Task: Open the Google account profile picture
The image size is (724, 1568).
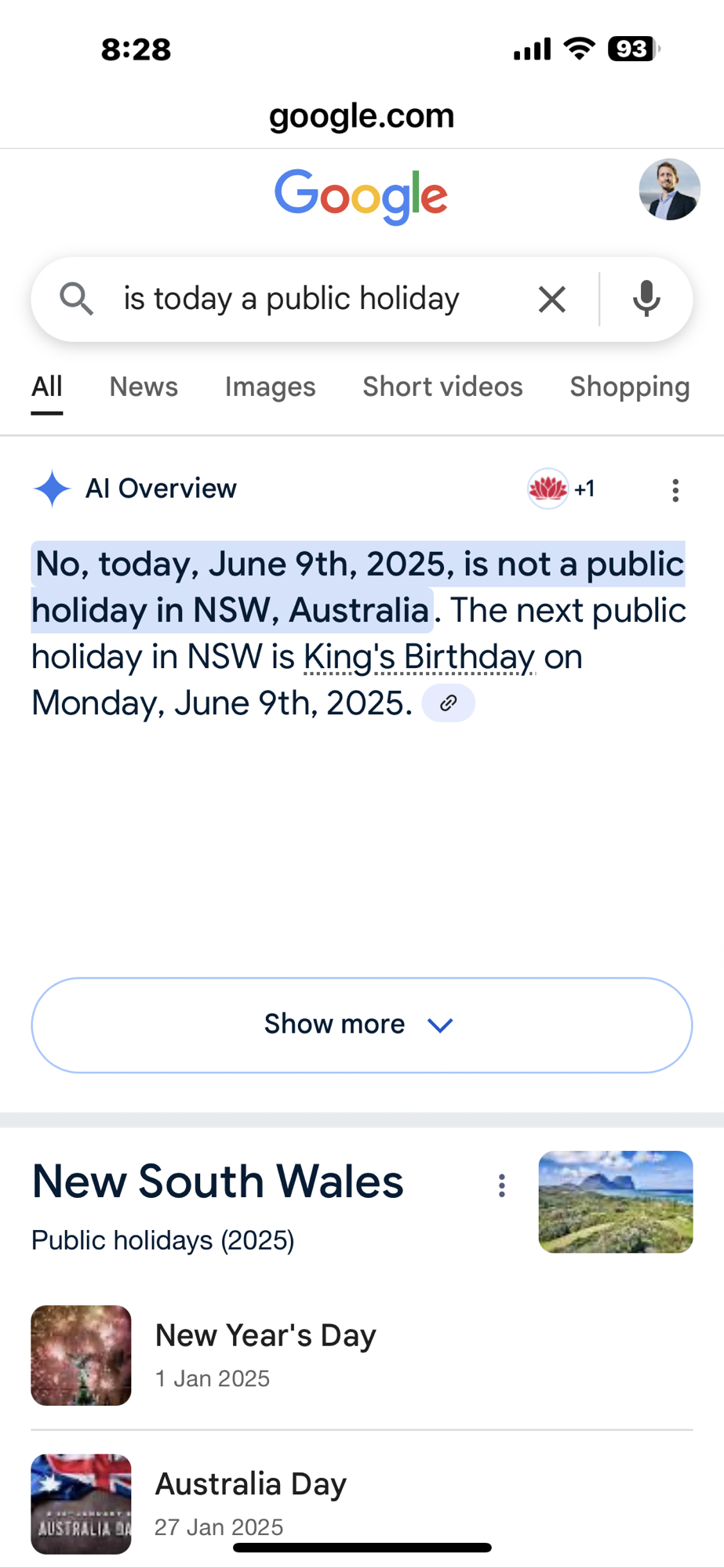Action: pos(669,190)
